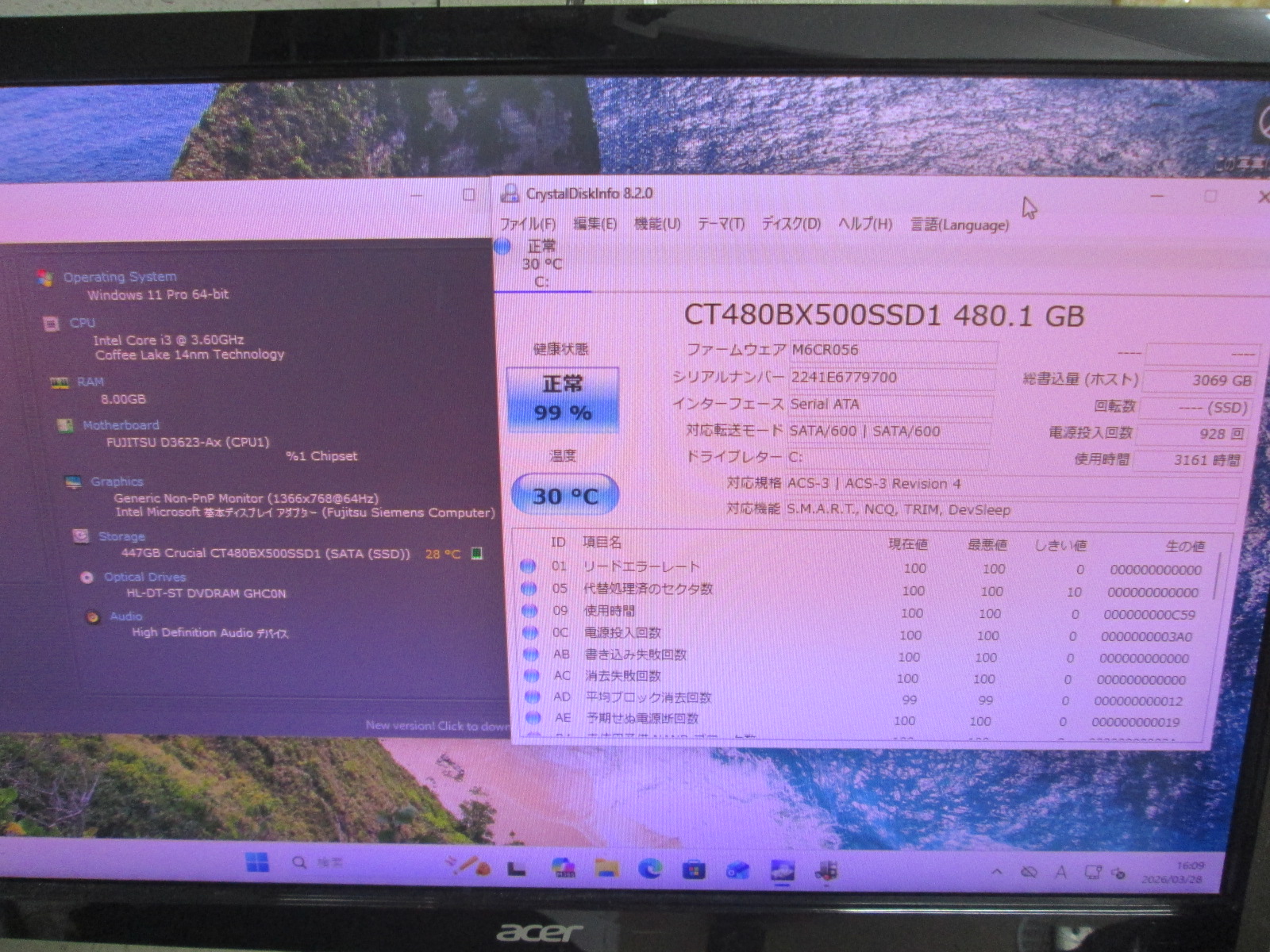Viewport: 1270px width, 952px height.
Task: Open the ディスク(D) menu
Action: click(791, 225)
